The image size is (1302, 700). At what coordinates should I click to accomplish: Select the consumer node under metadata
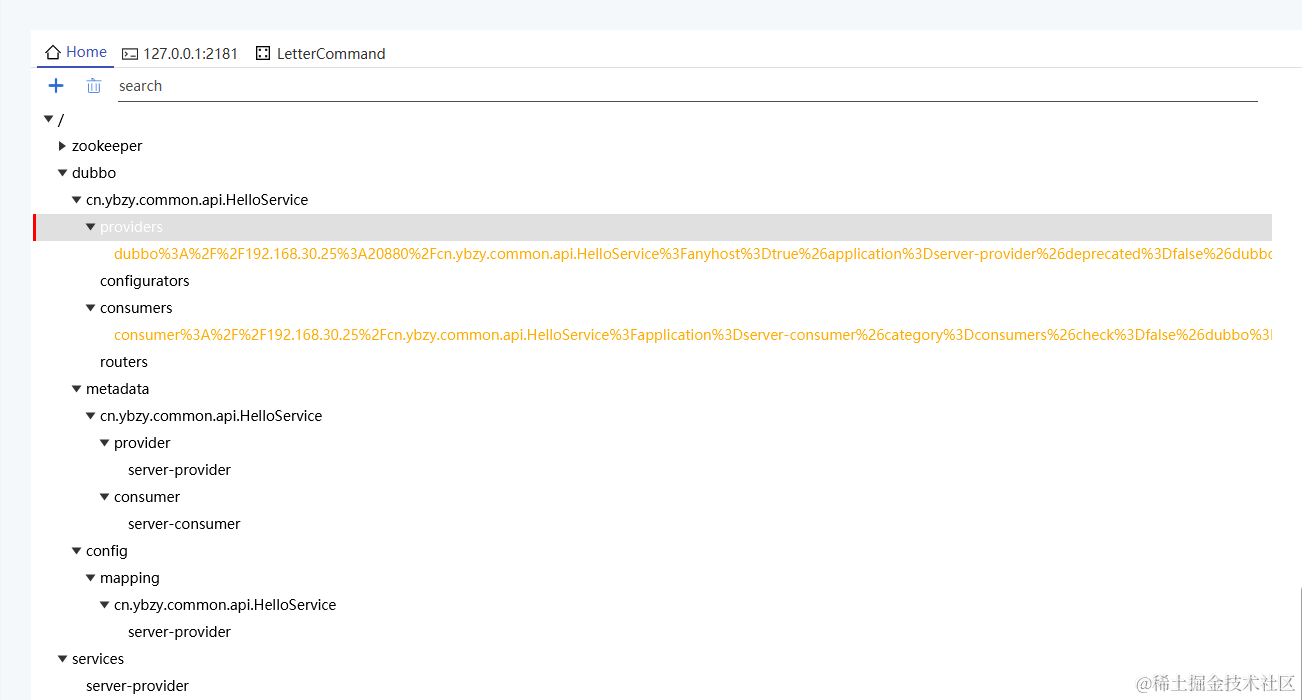pos(147,497)
